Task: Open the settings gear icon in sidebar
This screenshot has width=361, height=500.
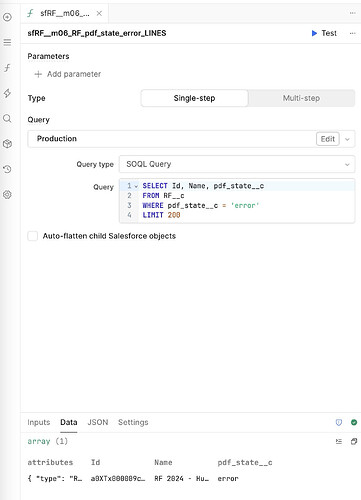Action: tap(7, 195)
